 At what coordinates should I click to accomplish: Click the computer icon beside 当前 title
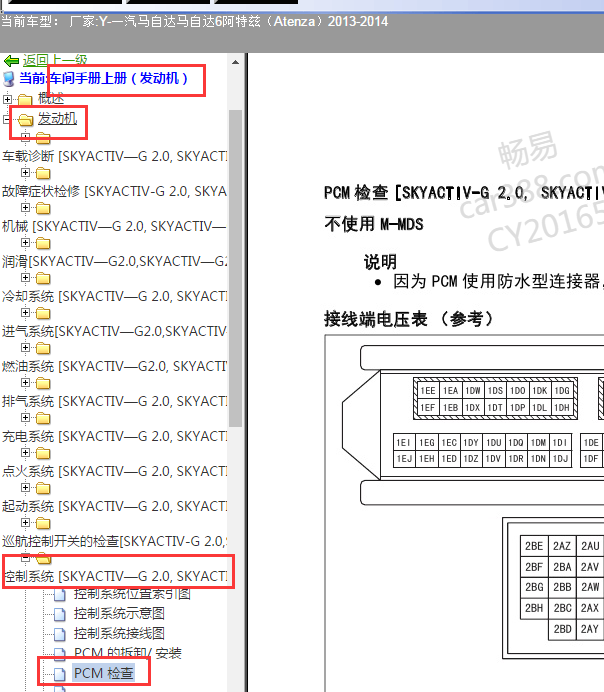(9, 79)
